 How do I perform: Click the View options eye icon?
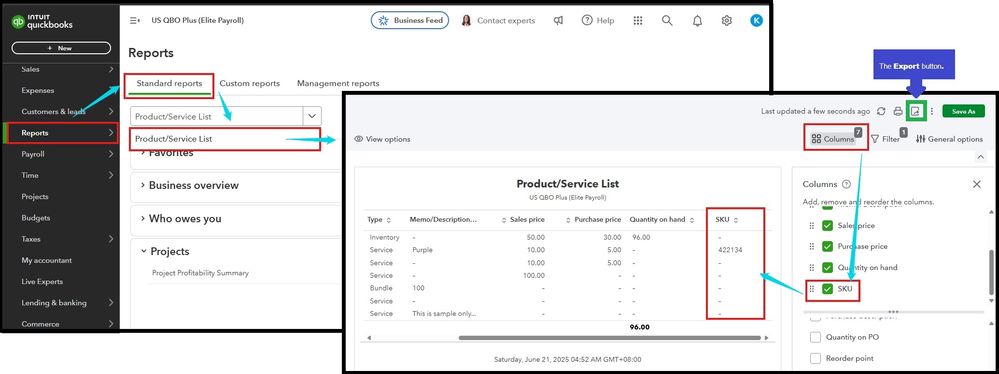359,139
